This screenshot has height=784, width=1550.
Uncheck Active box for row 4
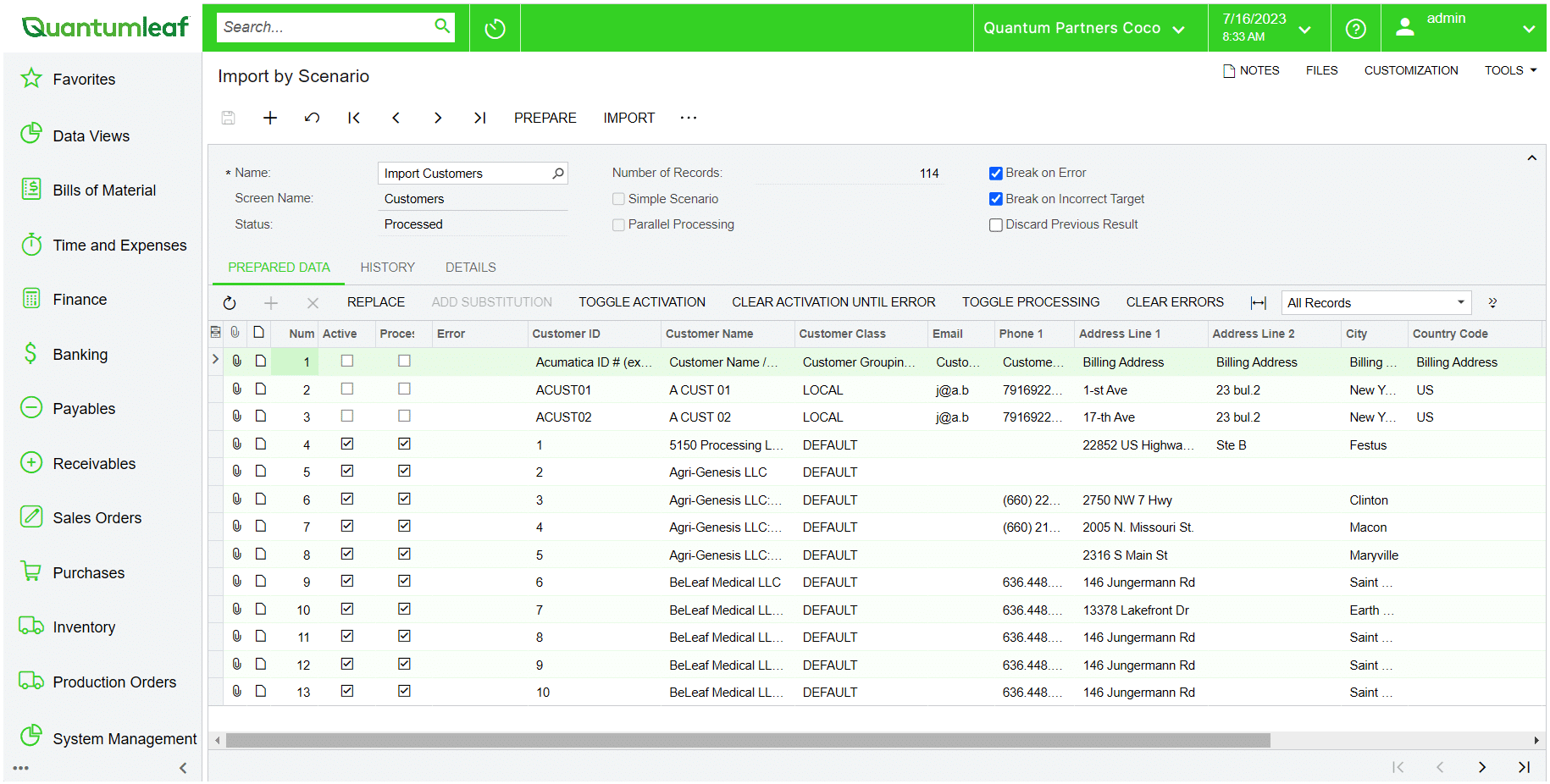click(x=347, y=444)
